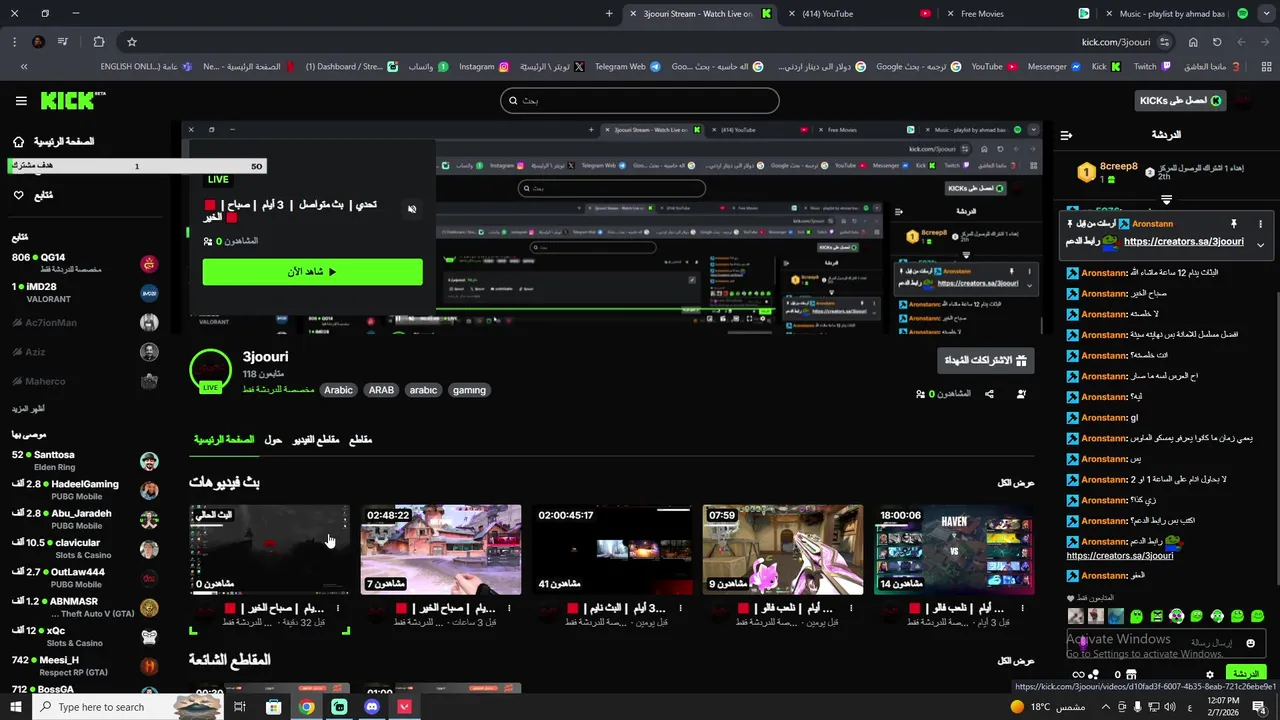Open the creators.sa/3joouri link in chat message

tap(1119, 556)
